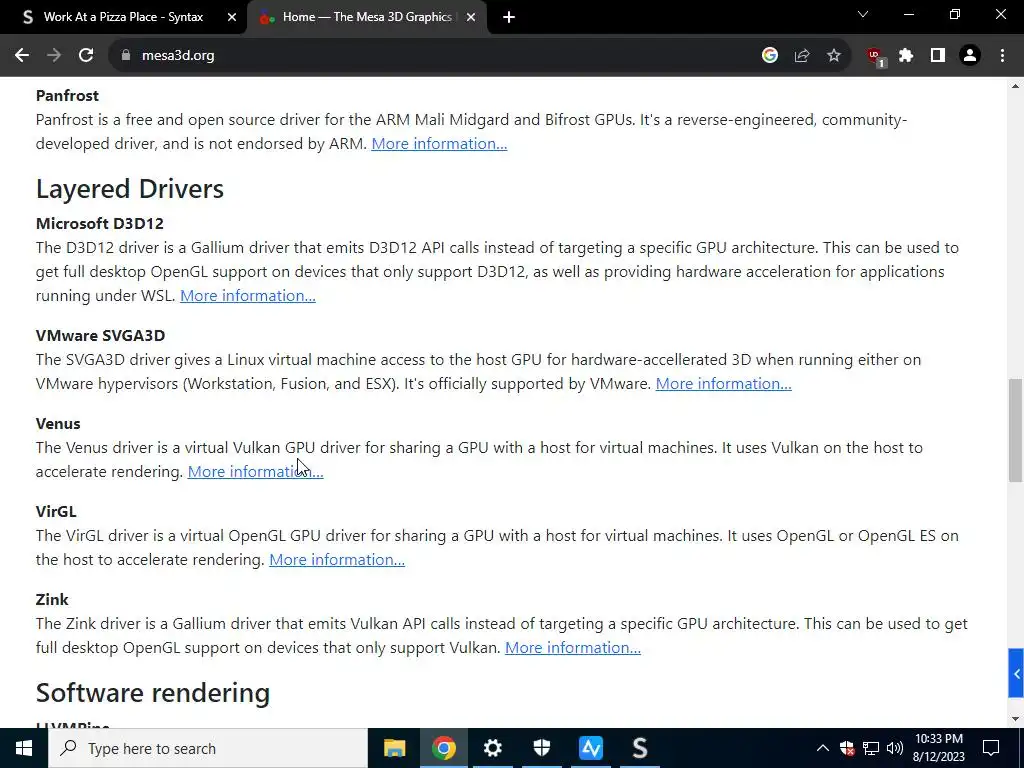Open a new tab with the plus button

(509, 18)
